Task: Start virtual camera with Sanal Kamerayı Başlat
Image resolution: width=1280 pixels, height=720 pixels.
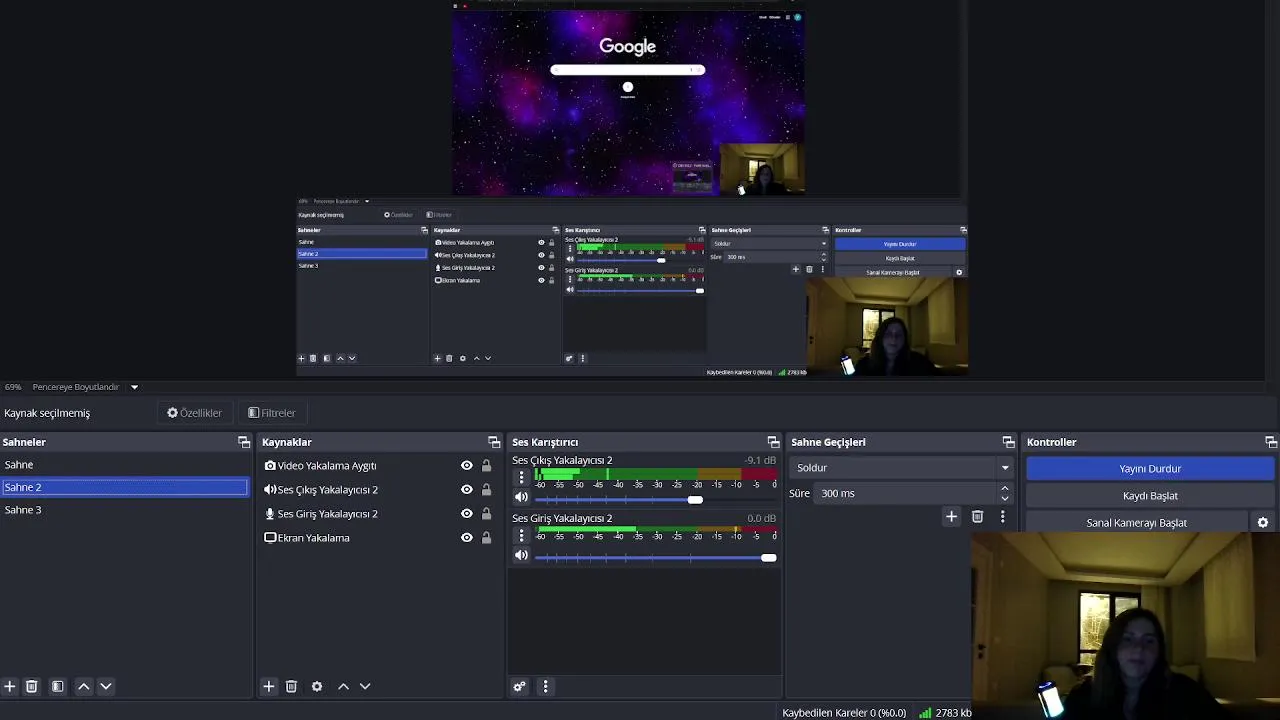Action: pyautogui.click(x=1137, y=523)
